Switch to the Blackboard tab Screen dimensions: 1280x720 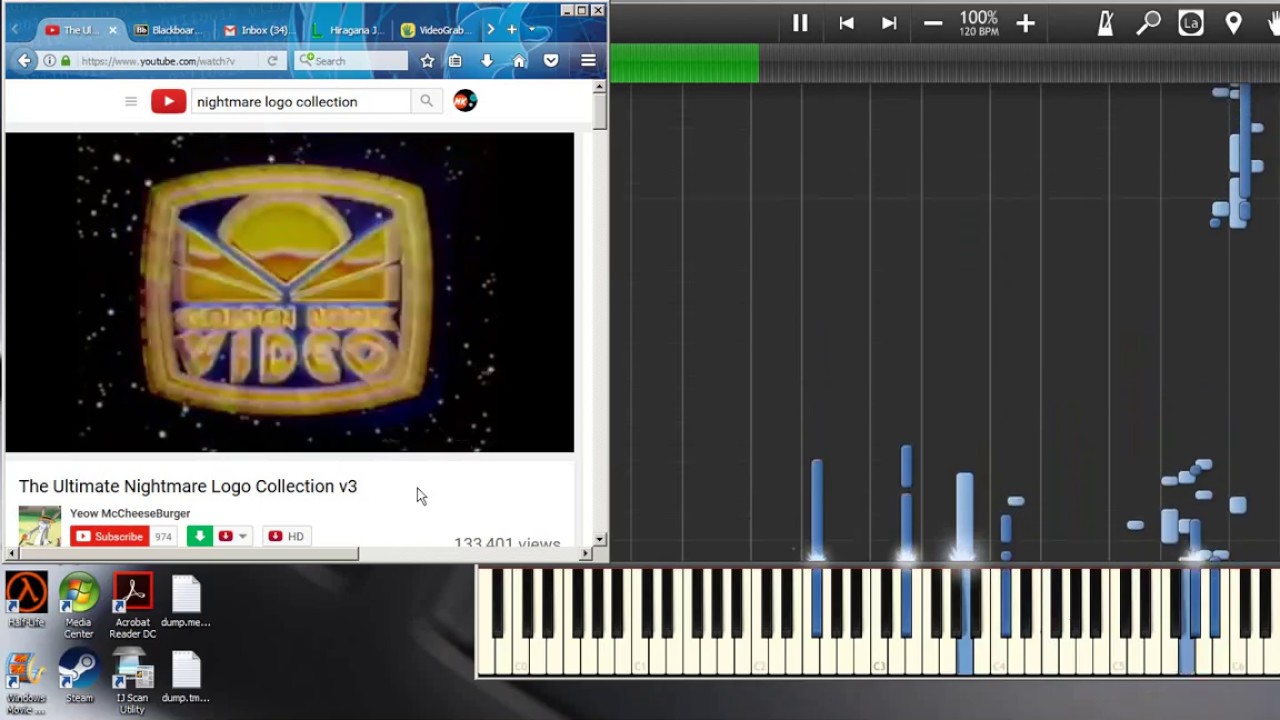(168, 30)
